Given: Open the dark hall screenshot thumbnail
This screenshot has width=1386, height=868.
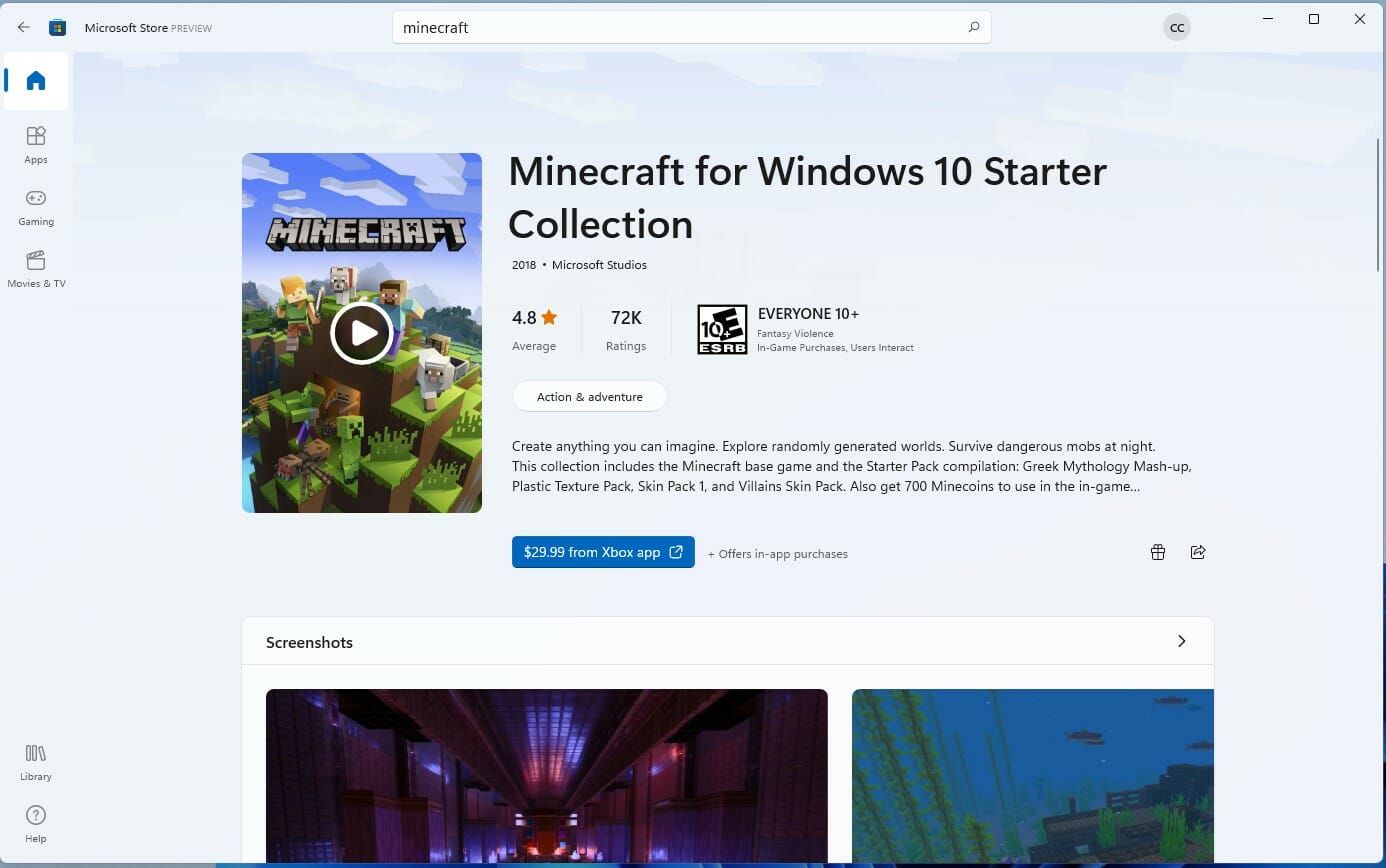Looking at the screenshot, I should coord(547,775).
